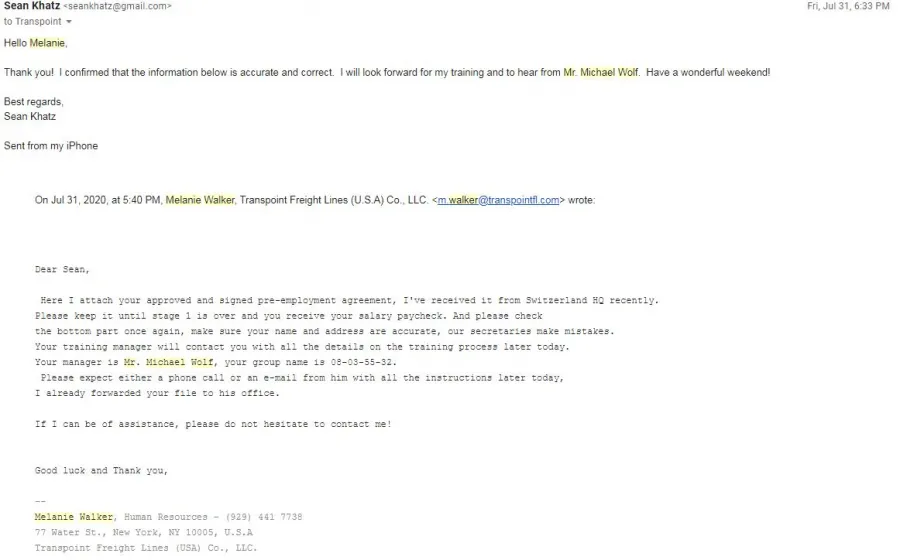This screenshot has width=900, height=560.
Task: Click 'to Transpoint' recipient text
Action: click(32, 22)
